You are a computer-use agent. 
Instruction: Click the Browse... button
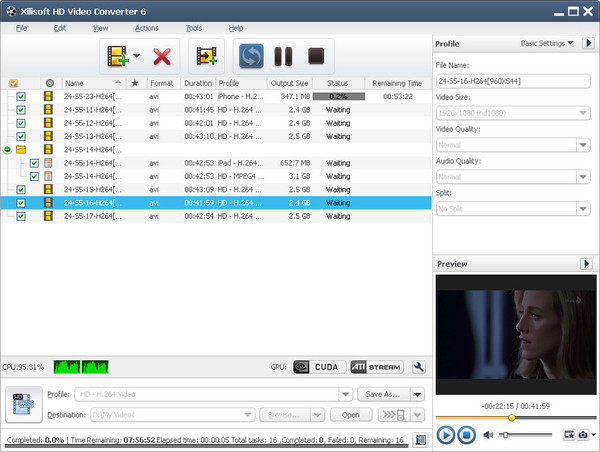pos(285,415)
